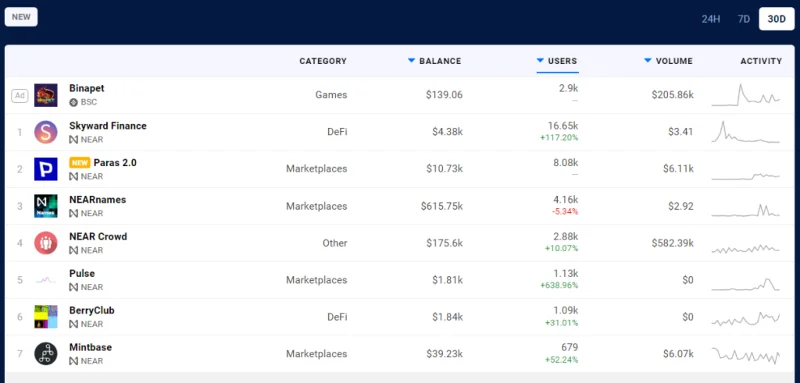Click the NEARnames logo
800x383 pixels.
coord(46,206)
